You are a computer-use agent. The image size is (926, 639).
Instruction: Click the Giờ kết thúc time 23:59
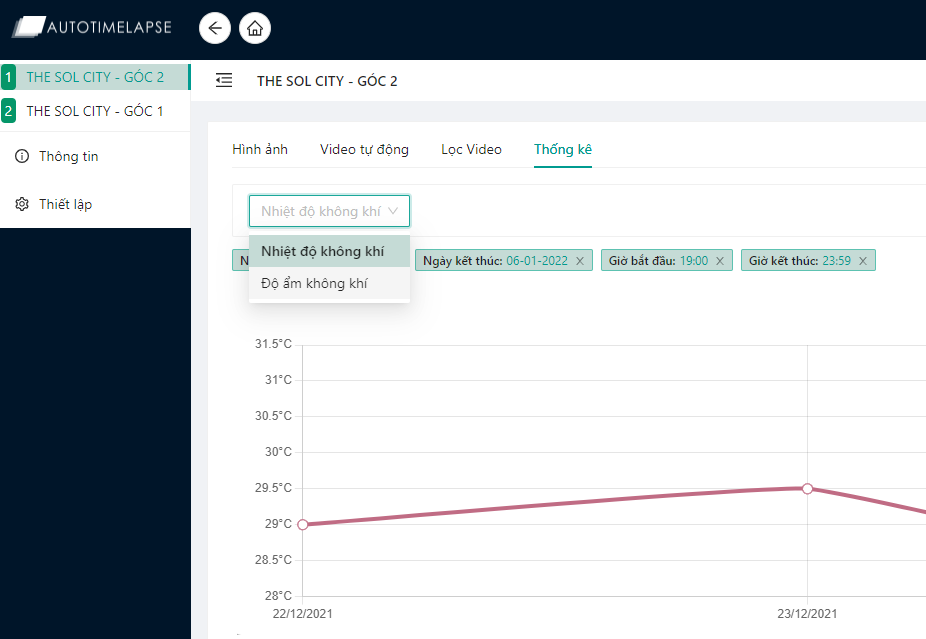click(x=837, y=261)
